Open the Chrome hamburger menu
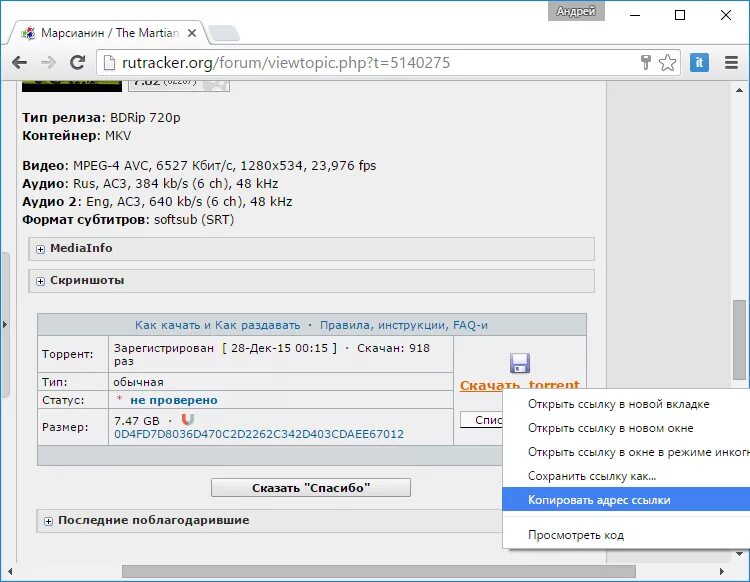The image size is (750, 582). coord(731,63)
